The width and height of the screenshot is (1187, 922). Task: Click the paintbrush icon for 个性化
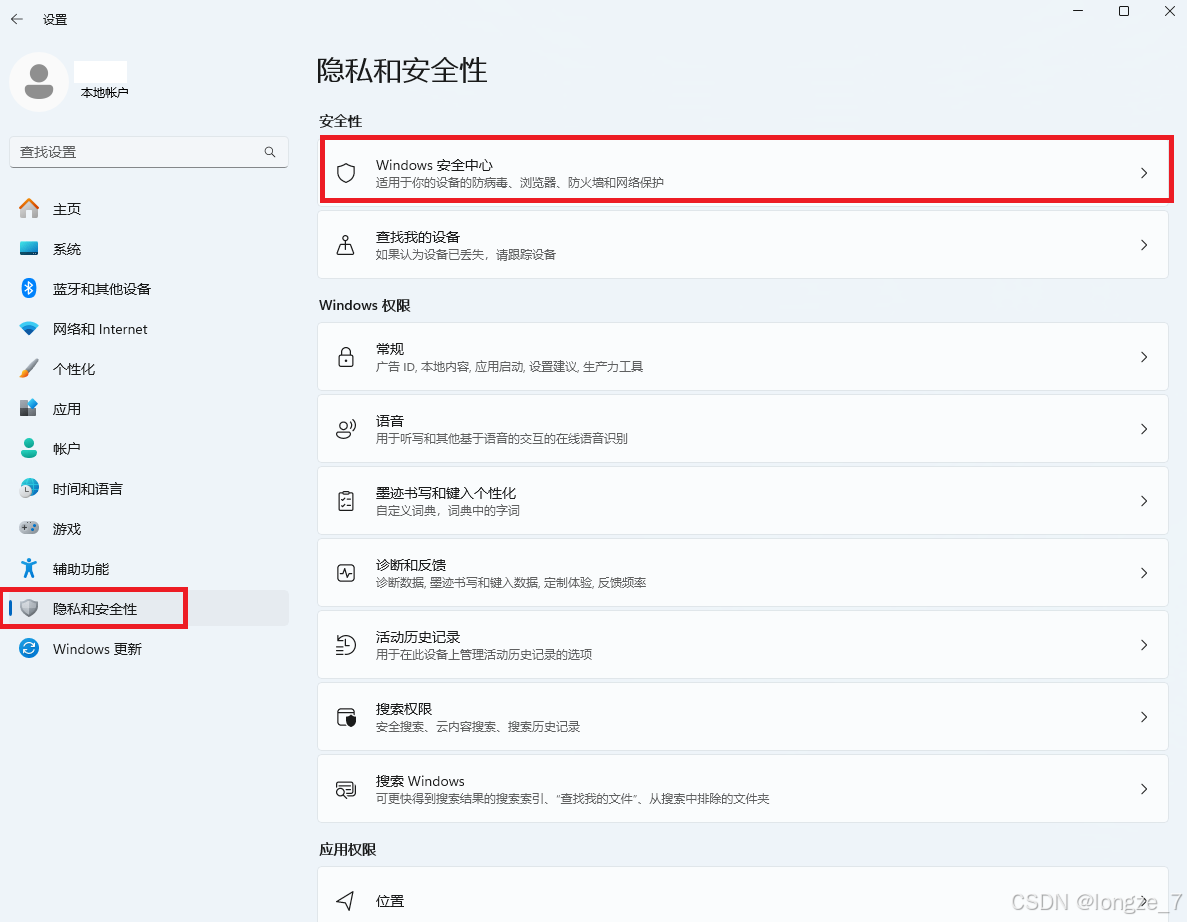[29, 369]
